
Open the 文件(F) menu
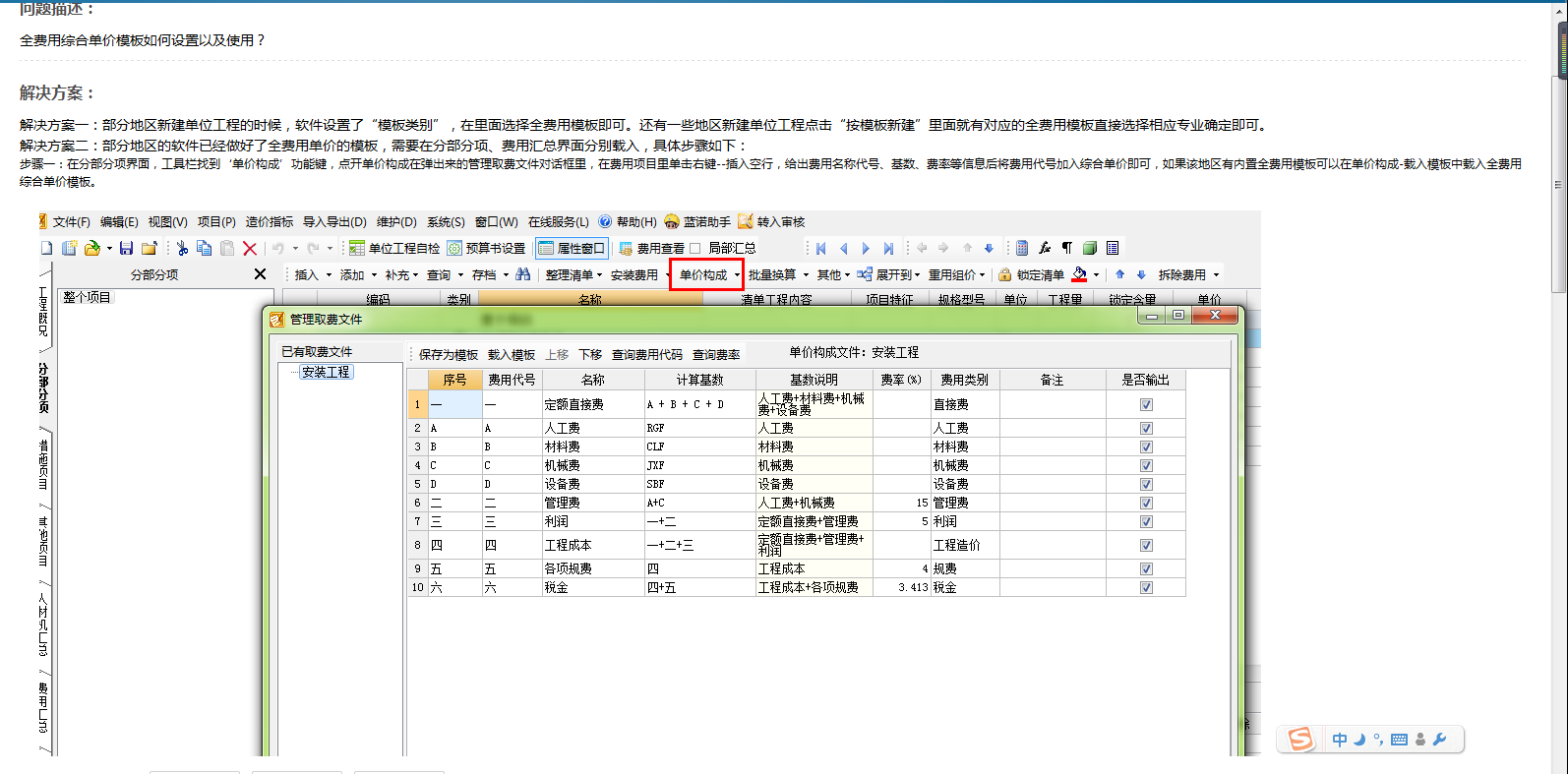pos(71,221)
